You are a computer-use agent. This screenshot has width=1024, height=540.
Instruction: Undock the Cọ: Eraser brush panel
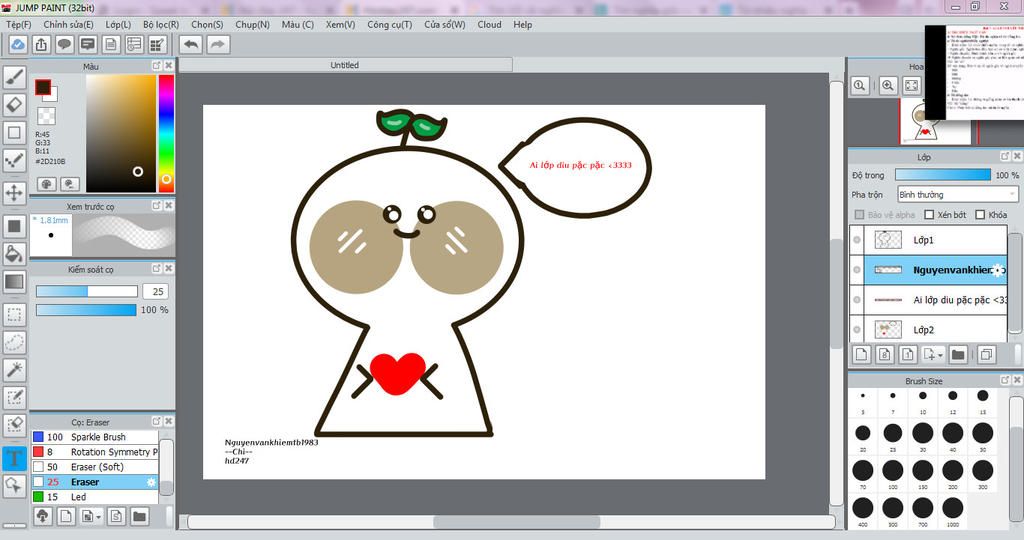(157, 422)
